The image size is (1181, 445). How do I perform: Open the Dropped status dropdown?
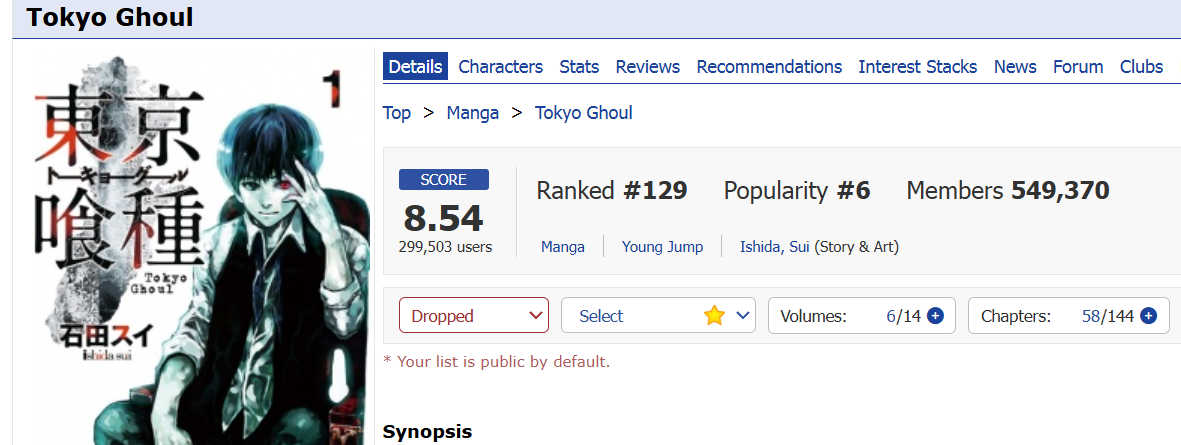(474, 315)
